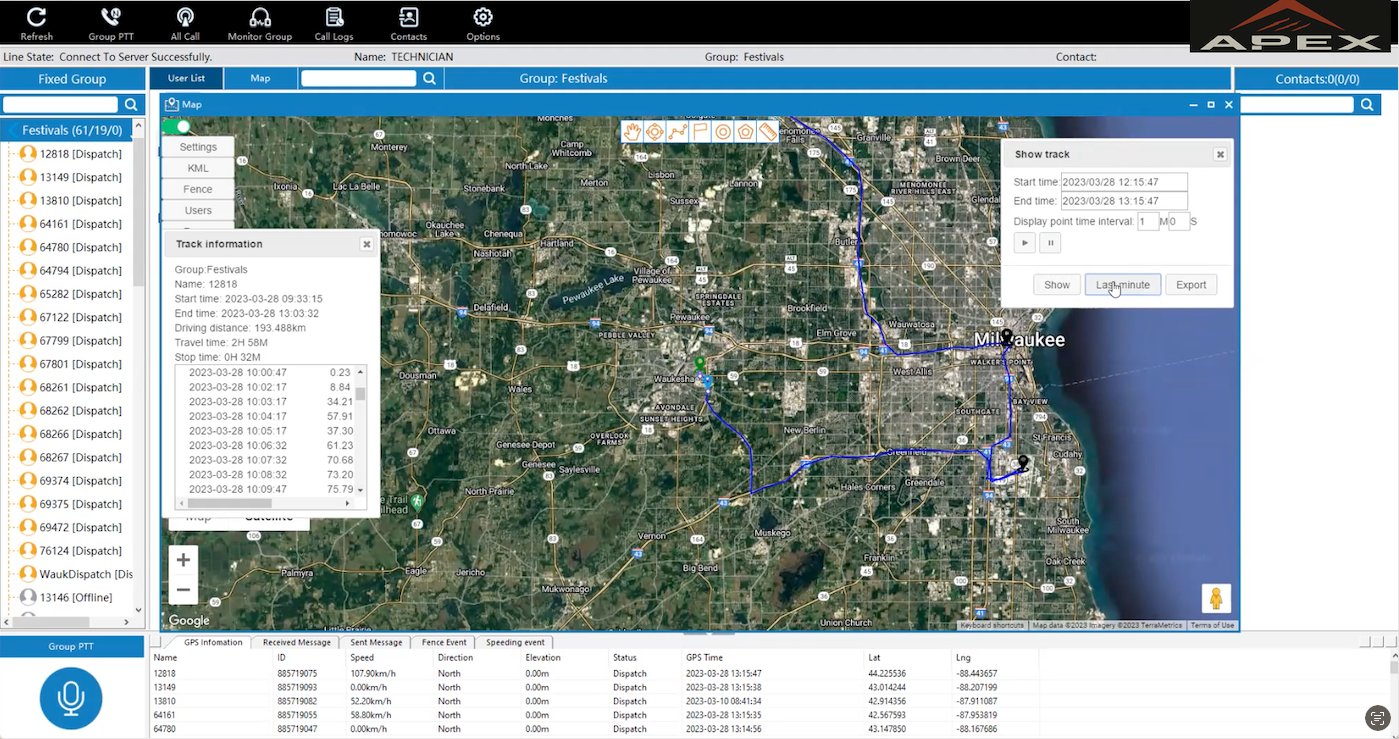Image resolution: width=1399 pixels, height=739 pixels.
Task: Collapse the Festivals group list
Action: pyautogui.click(x=12, y=131)
